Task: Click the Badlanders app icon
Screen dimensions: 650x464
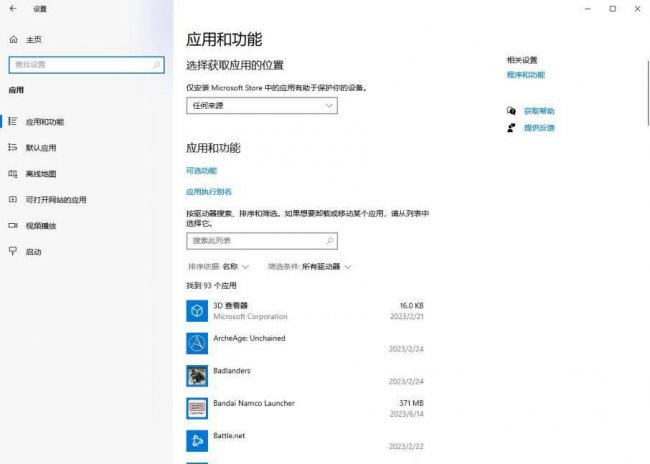Action: pos(197,376)
